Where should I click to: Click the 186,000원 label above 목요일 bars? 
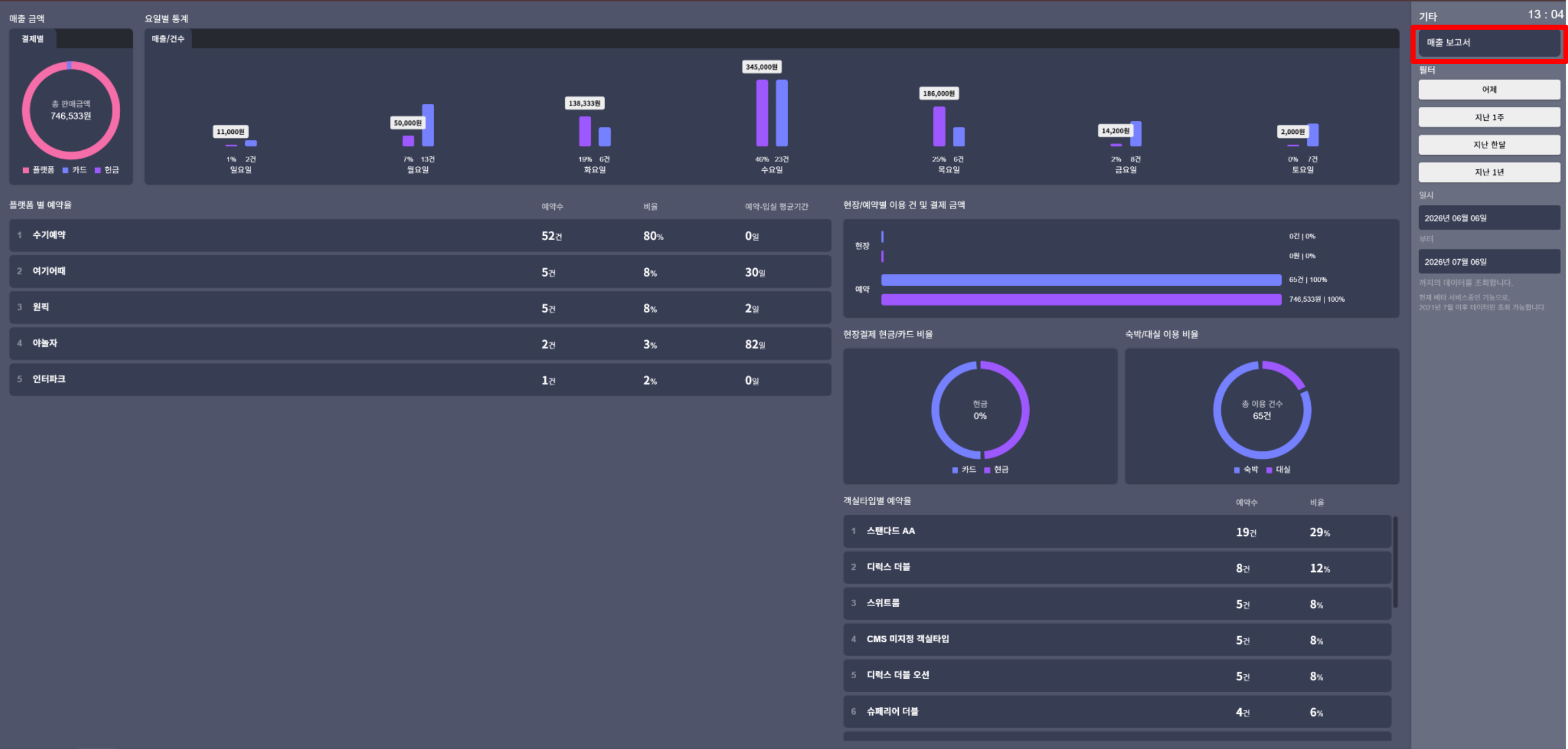938,93
